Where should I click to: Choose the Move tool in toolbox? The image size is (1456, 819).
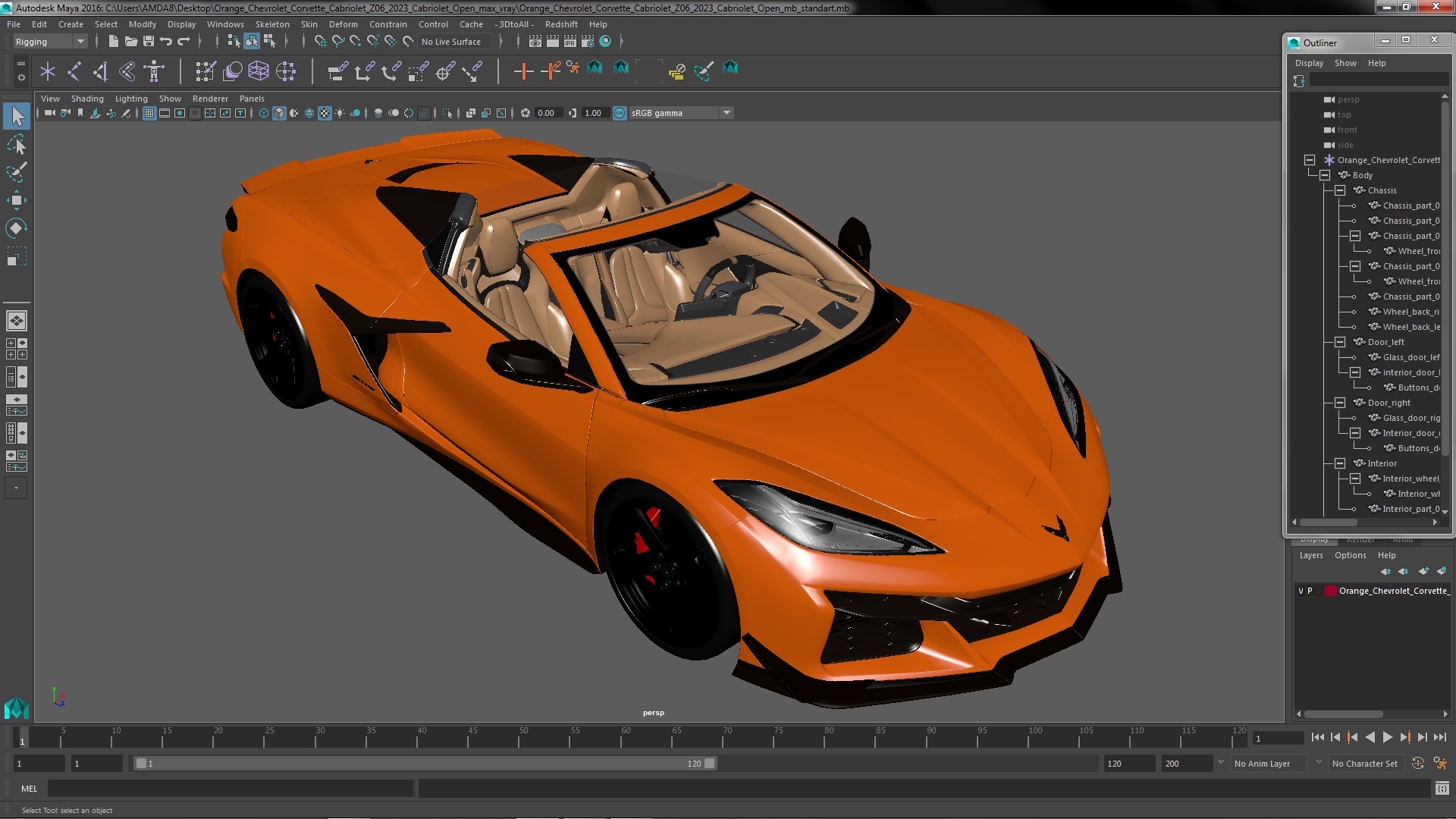[17, 200]
